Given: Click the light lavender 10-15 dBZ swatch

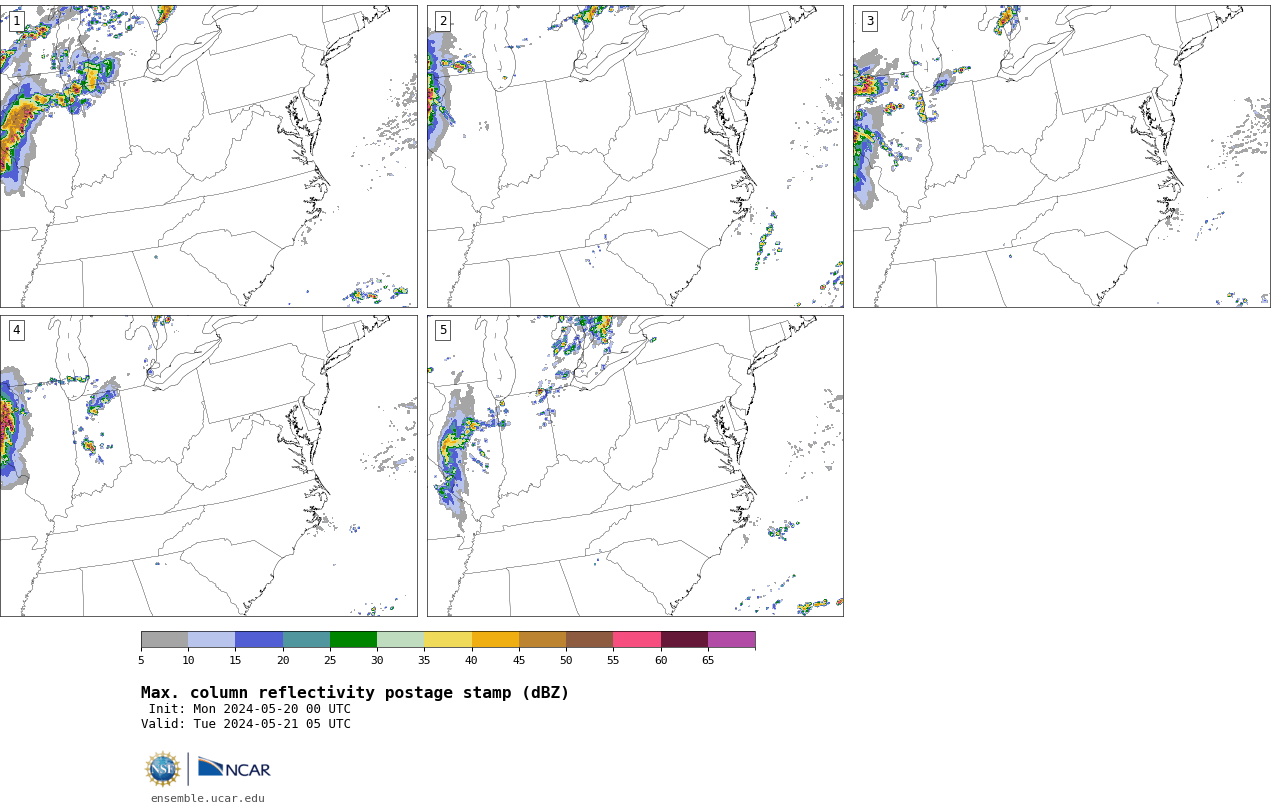Looking at the screenshot, I should pos(212,640).
